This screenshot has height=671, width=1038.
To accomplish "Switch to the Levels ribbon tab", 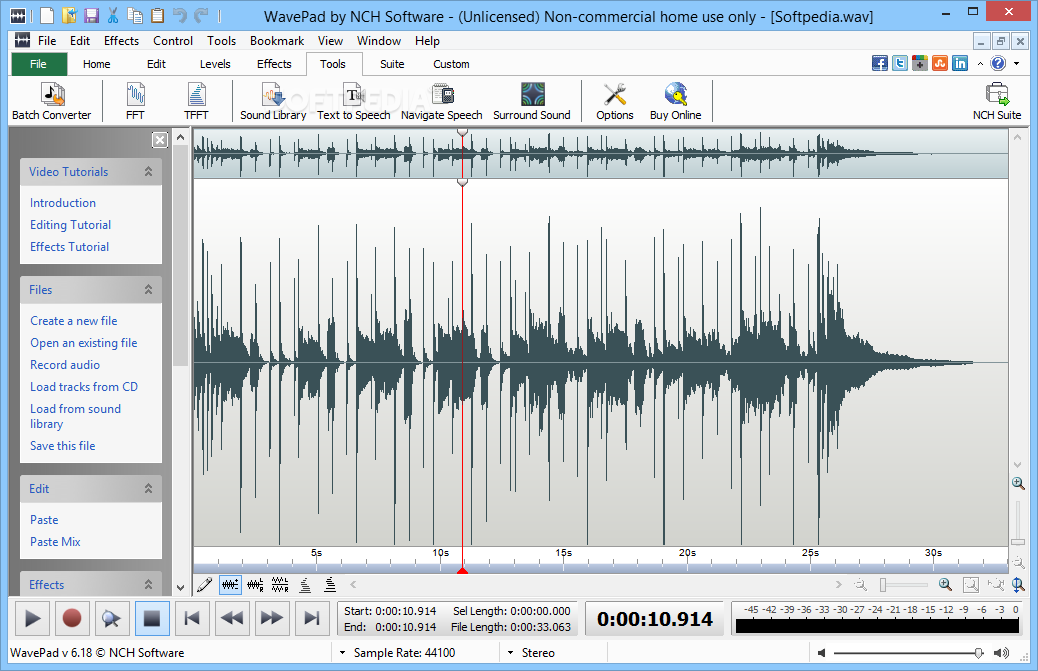I will [x=215, y=64].
